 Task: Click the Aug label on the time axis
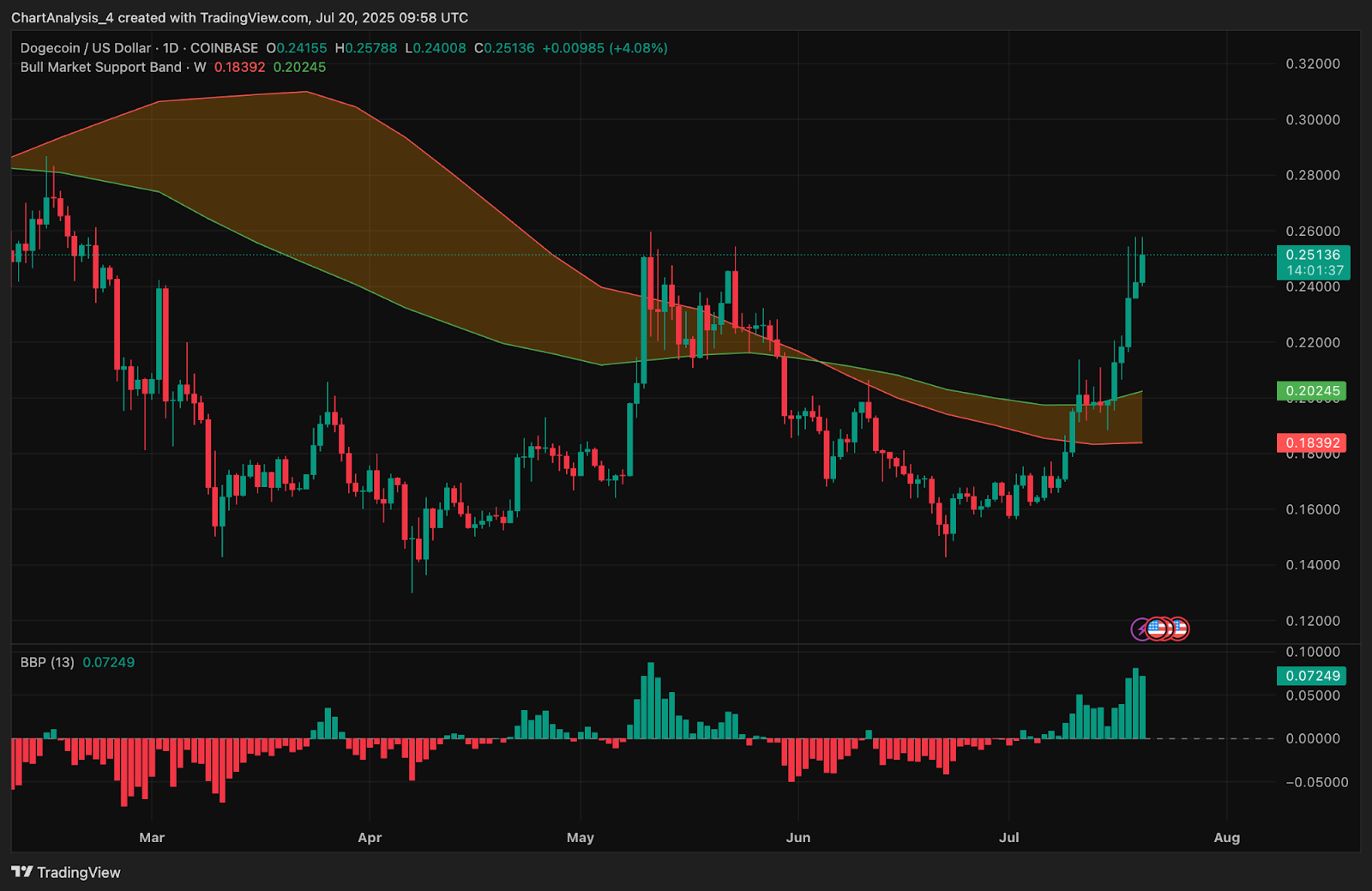click(x=1226, y=837)
